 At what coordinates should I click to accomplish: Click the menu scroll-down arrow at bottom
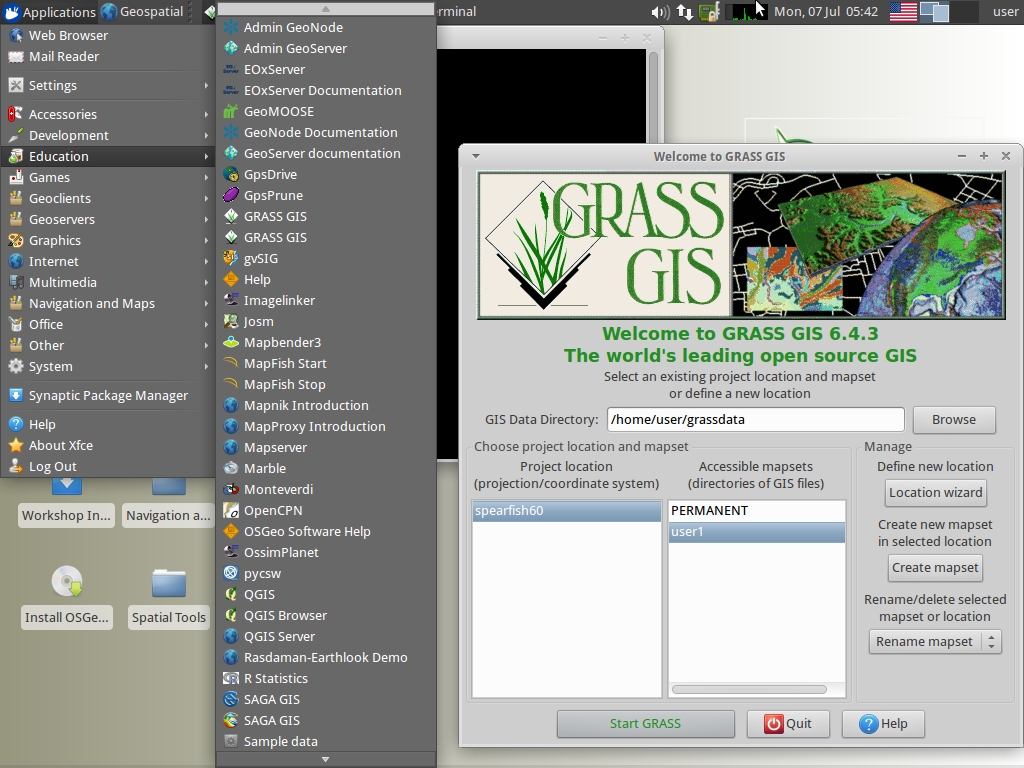(325, 760)
